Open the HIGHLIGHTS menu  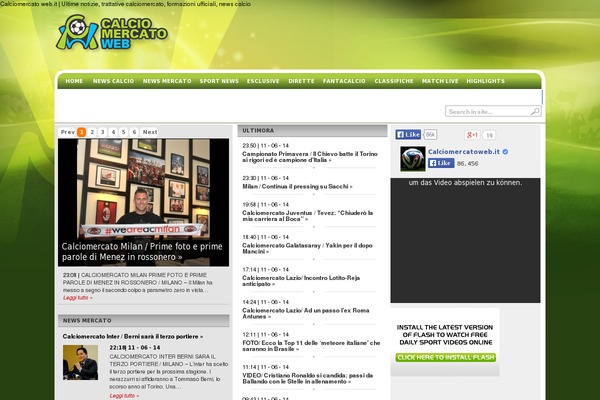tap(486, 81)
